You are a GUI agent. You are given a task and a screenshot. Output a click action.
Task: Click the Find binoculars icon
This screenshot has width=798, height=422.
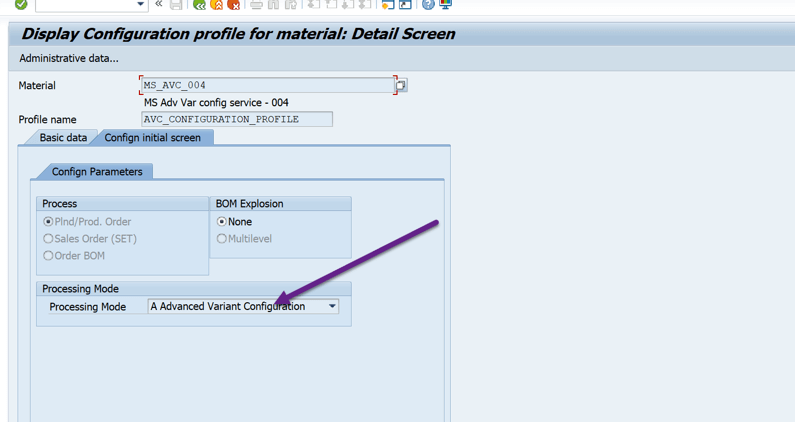(x=273, y=5)
